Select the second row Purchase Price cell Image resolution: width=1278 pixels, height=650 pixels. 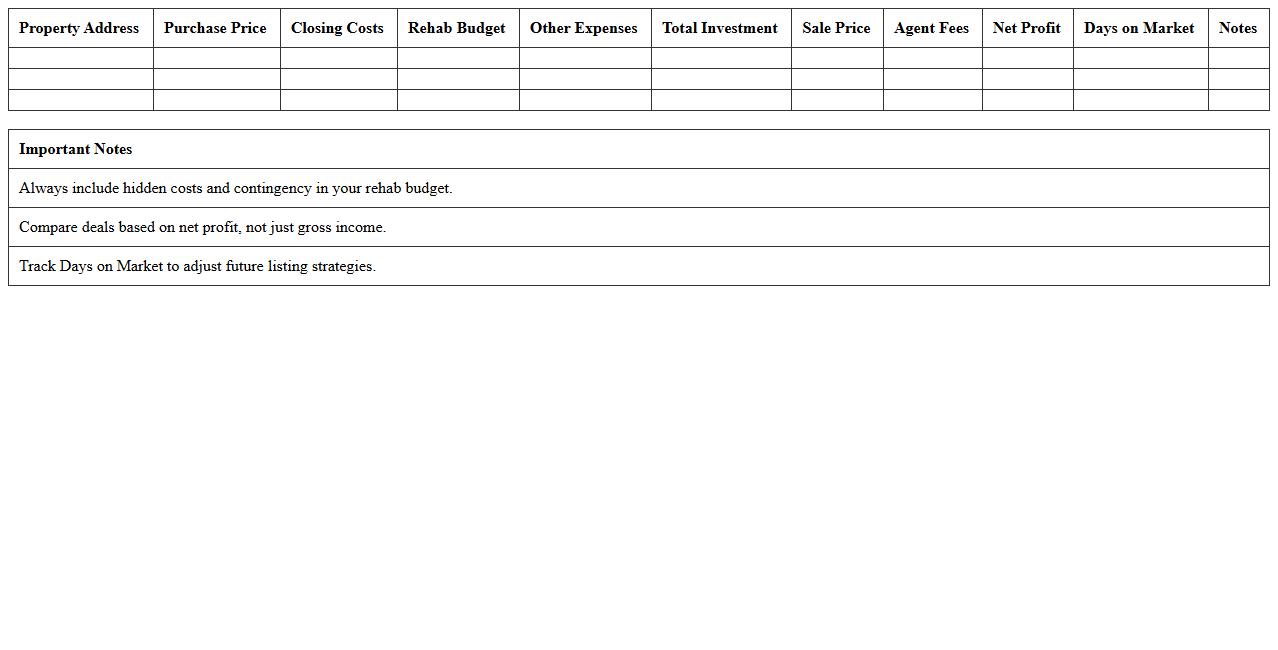215,79
